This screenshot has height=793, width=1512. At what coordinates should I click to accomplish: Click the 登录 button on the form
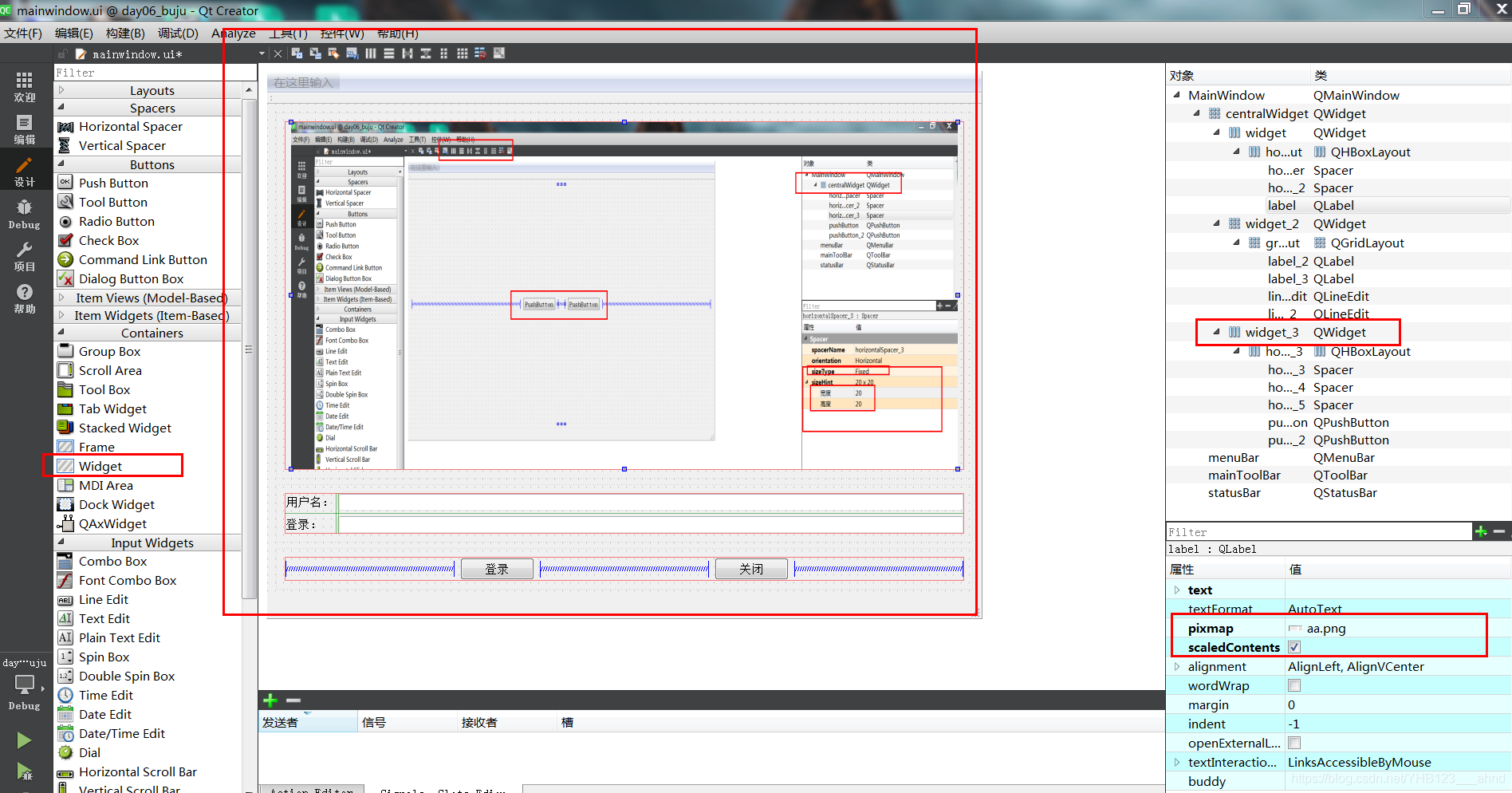tap(498, 569)
